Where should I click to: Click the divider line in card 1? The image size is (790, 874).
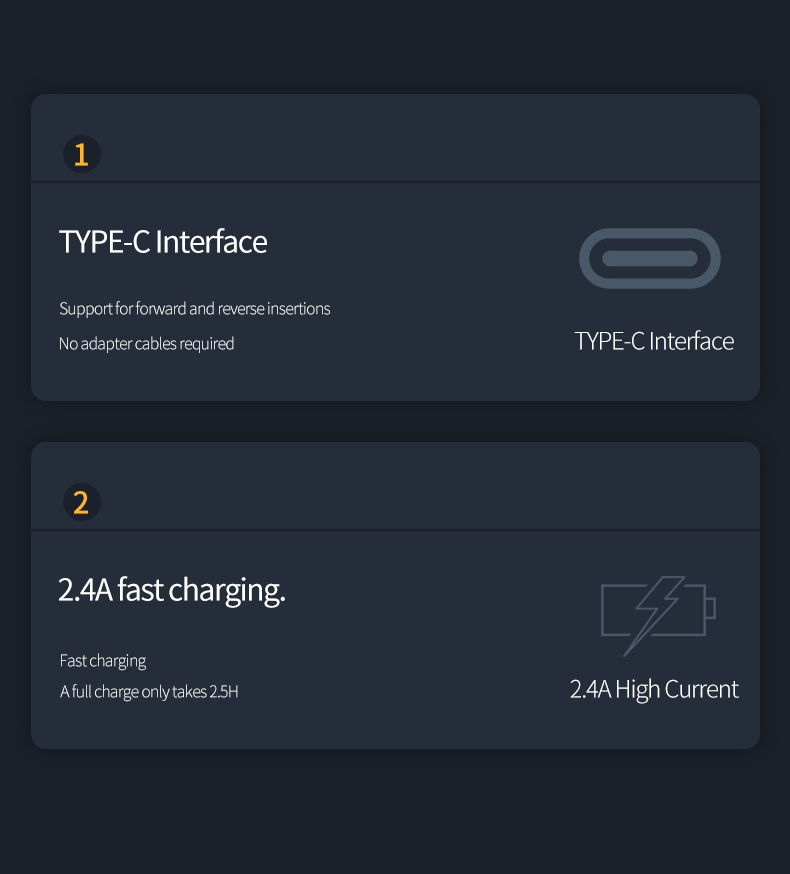click(395, 182)
